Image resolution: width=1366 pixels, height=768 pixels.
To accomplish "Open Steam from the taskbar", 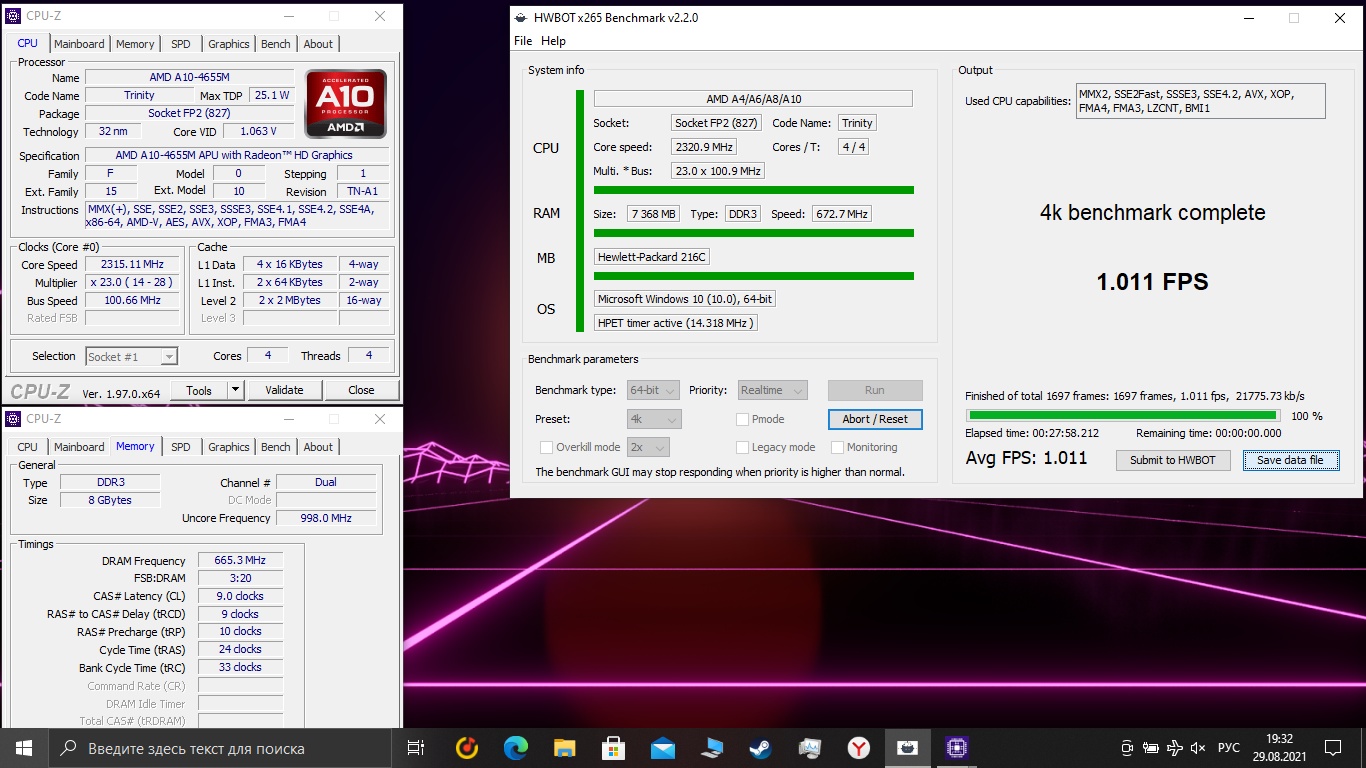I will coord(761,748).
